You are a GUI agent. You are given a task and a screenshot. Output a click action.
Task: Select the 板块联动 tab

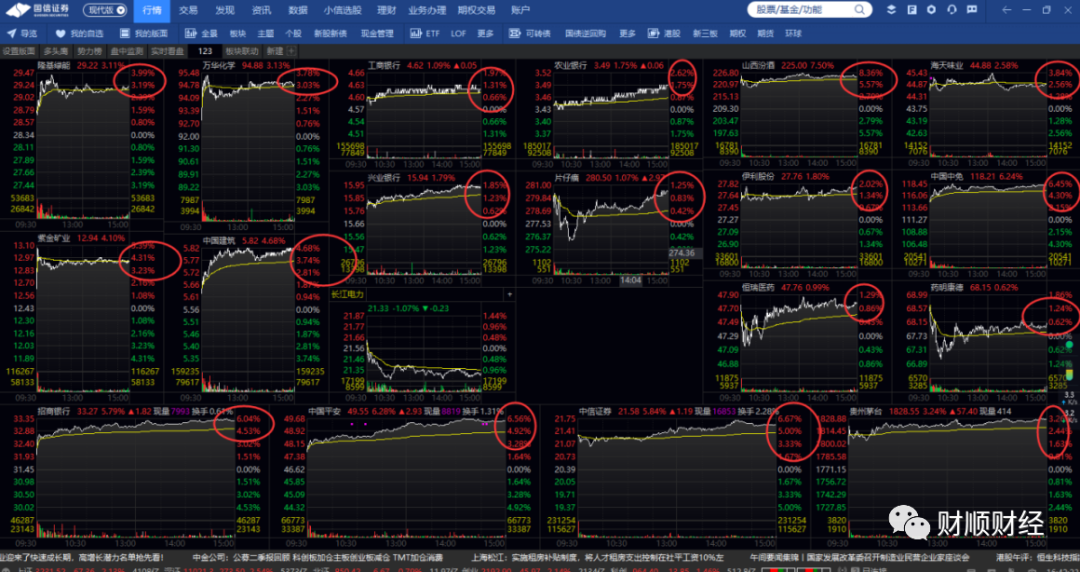point(242,51)
